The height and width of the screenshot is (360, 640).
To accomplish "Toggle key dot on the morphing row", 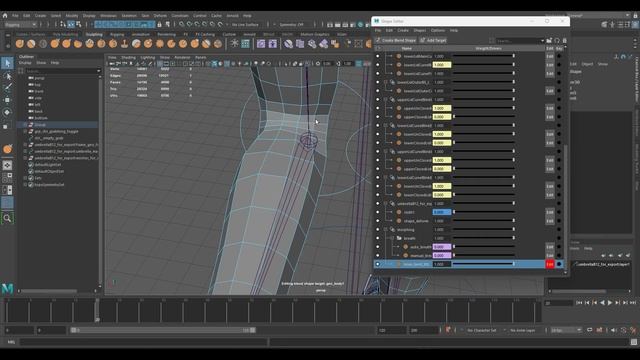I will point(559,229).
